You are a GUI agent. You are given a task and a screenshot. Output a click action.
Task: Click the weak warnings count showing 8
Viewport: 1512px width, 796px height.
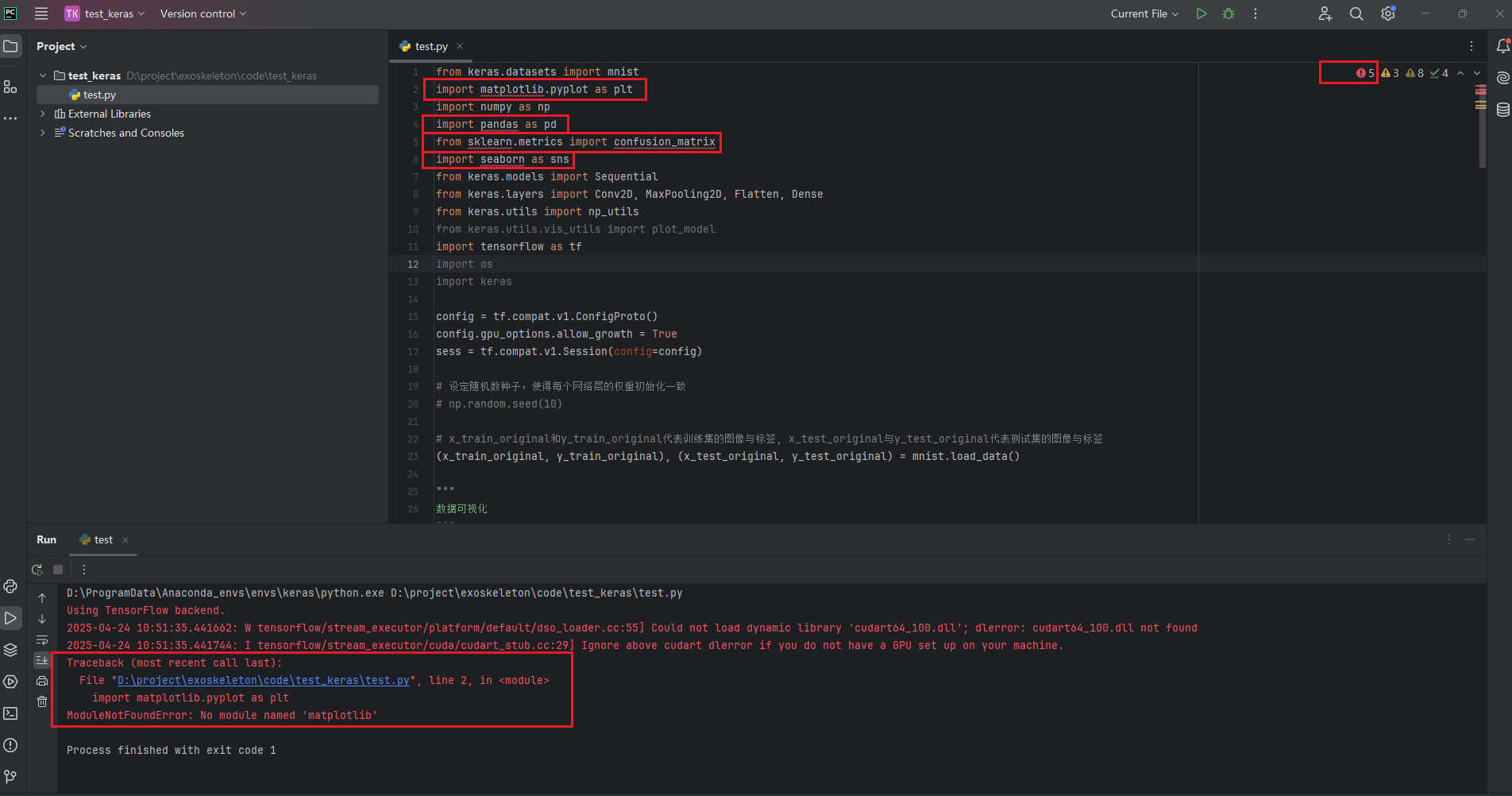pos(1414,73)
